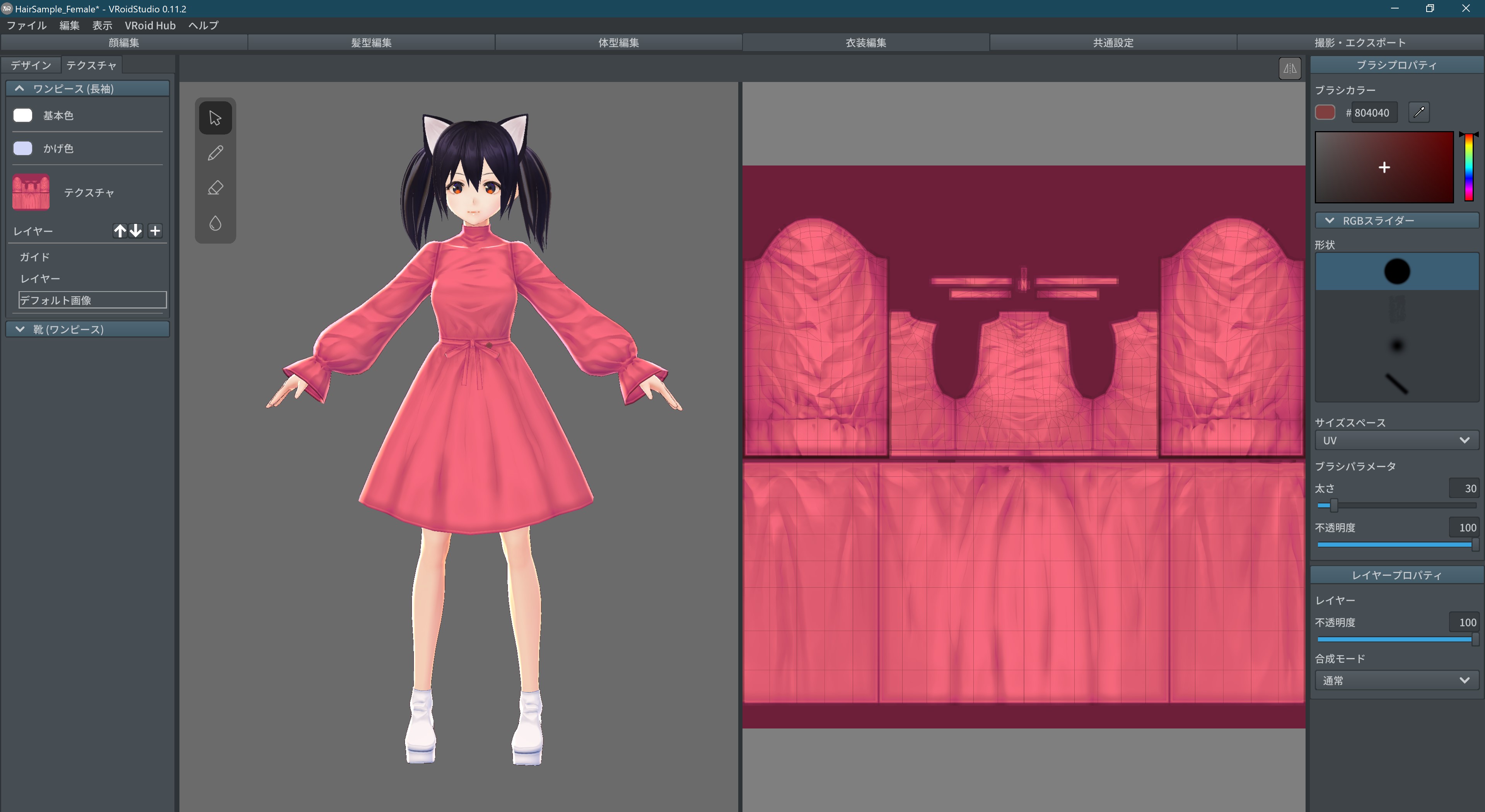Click the 基本色 label
The image size is (1485, 812).
58,116
